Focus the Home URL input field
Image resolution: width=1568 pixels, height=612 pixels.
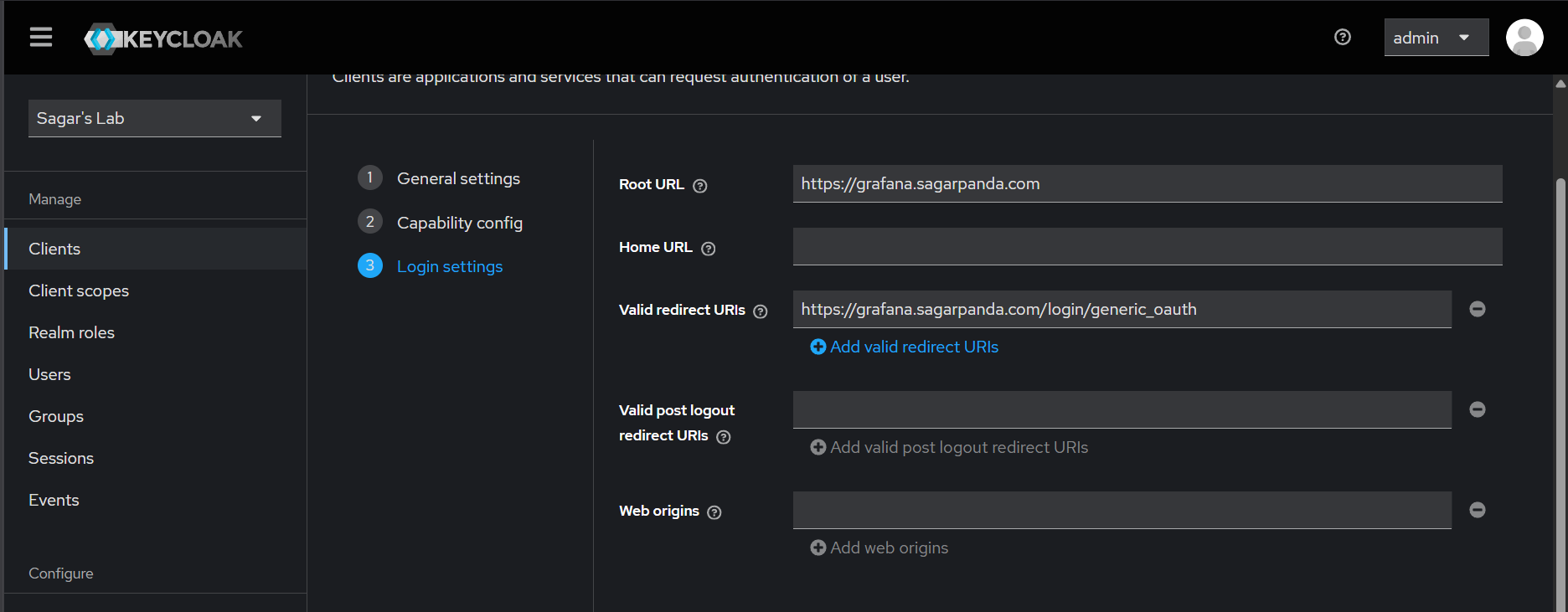(1148, 246)
